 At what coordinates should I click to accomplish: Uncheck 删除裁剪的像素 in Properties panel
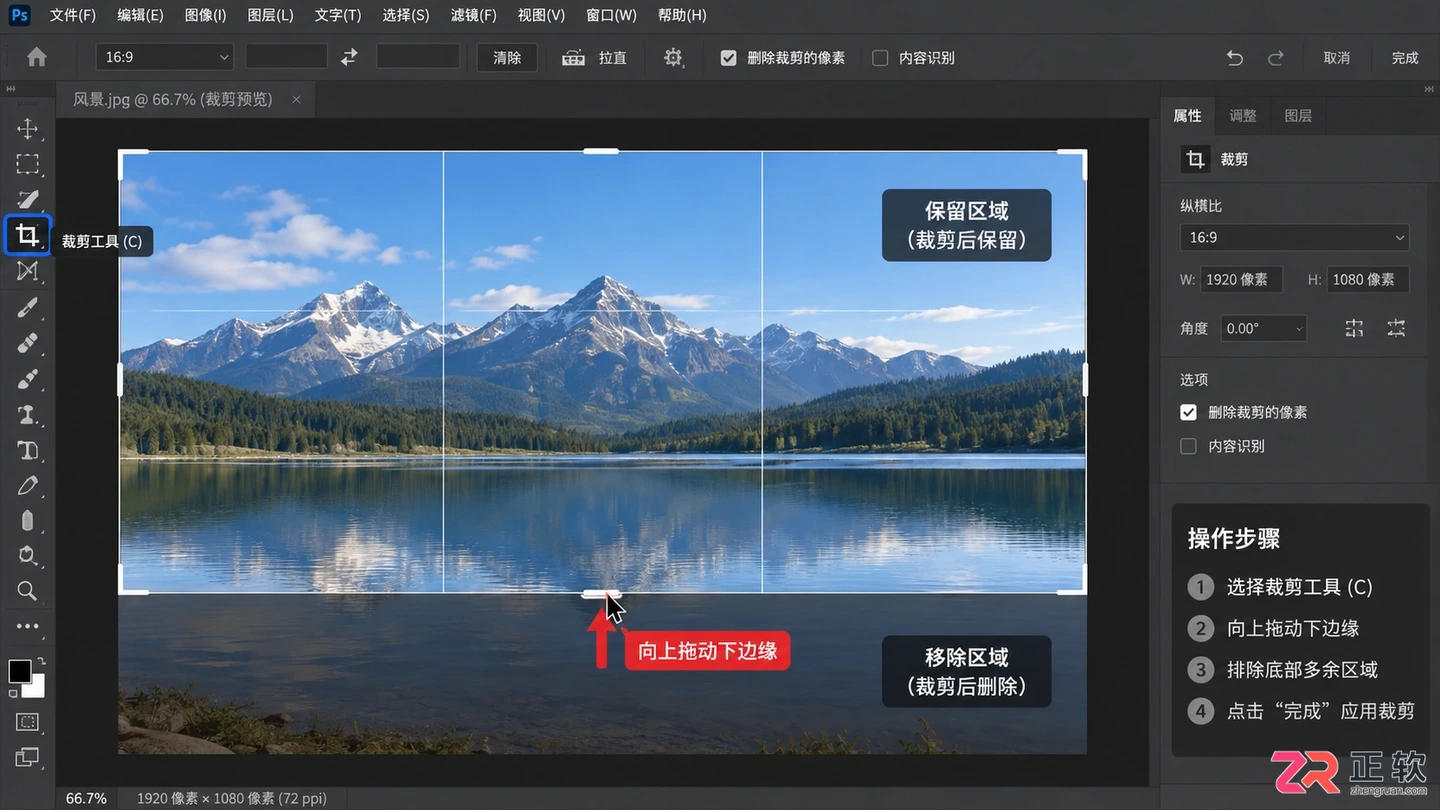pos(1188,412)
